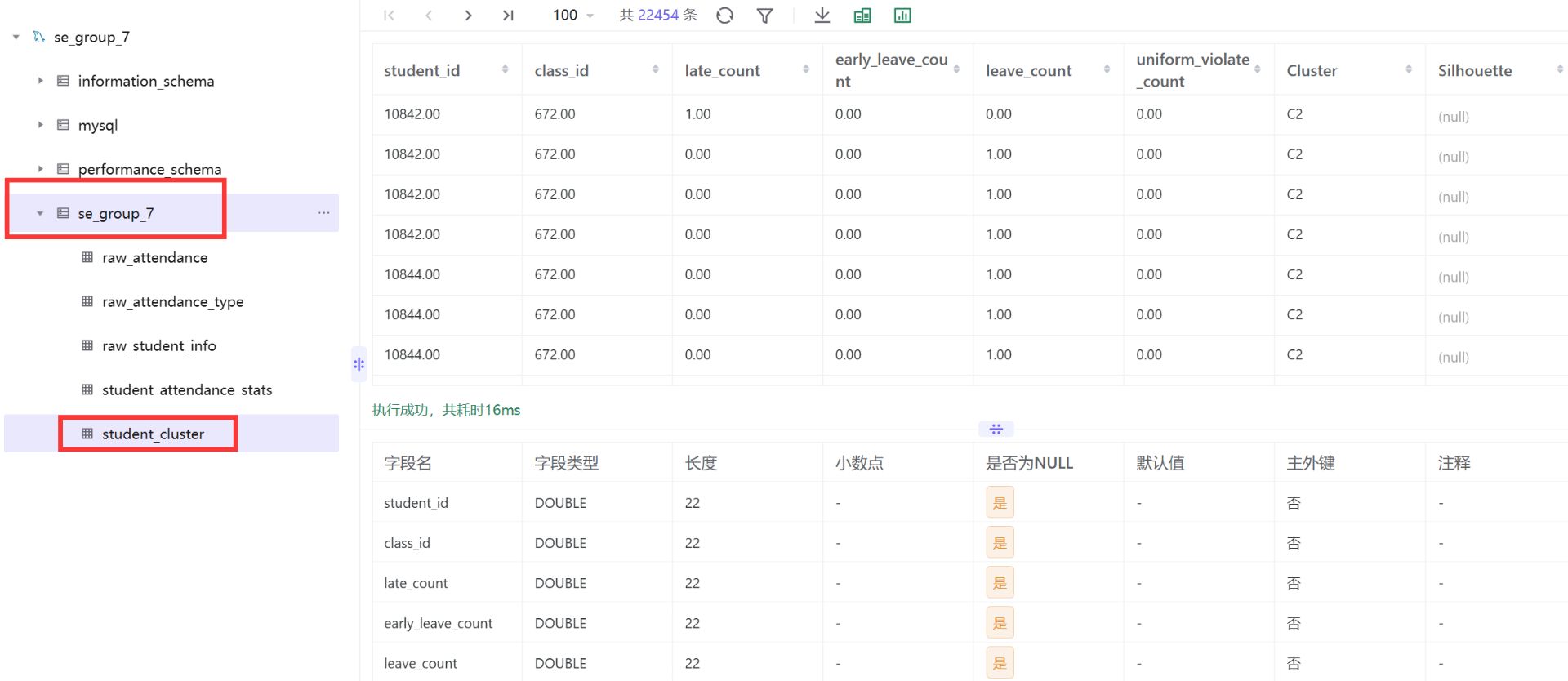Click the 是否为NULL column header
Image resolution: width=1568 pixels, height=681 pixels.
[1029, 463]
